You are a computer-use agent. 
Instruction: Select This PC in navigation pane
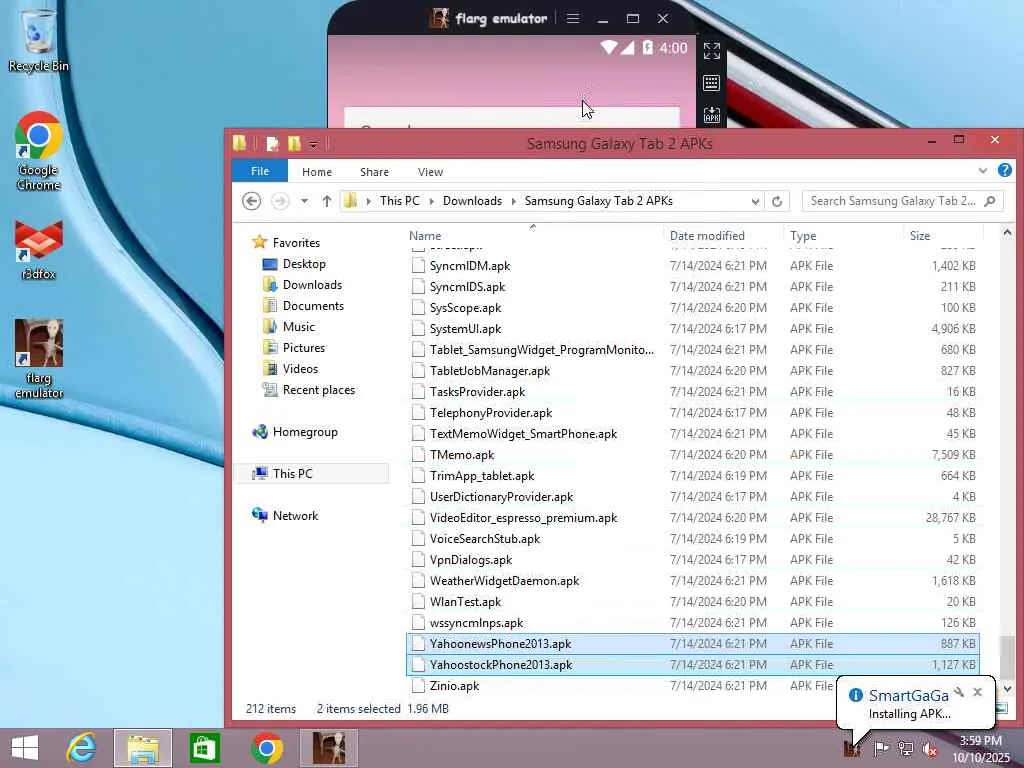pos(293,473)
